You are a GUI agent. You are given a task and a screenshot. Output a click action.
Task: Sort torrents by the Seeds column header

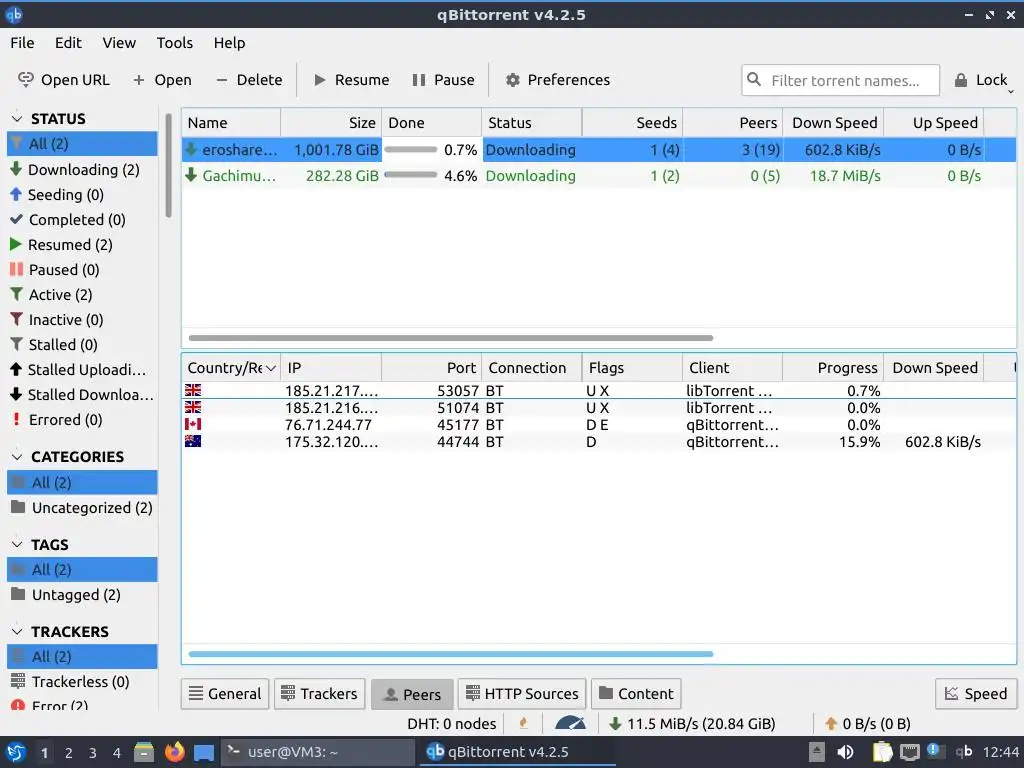(632, 123)
